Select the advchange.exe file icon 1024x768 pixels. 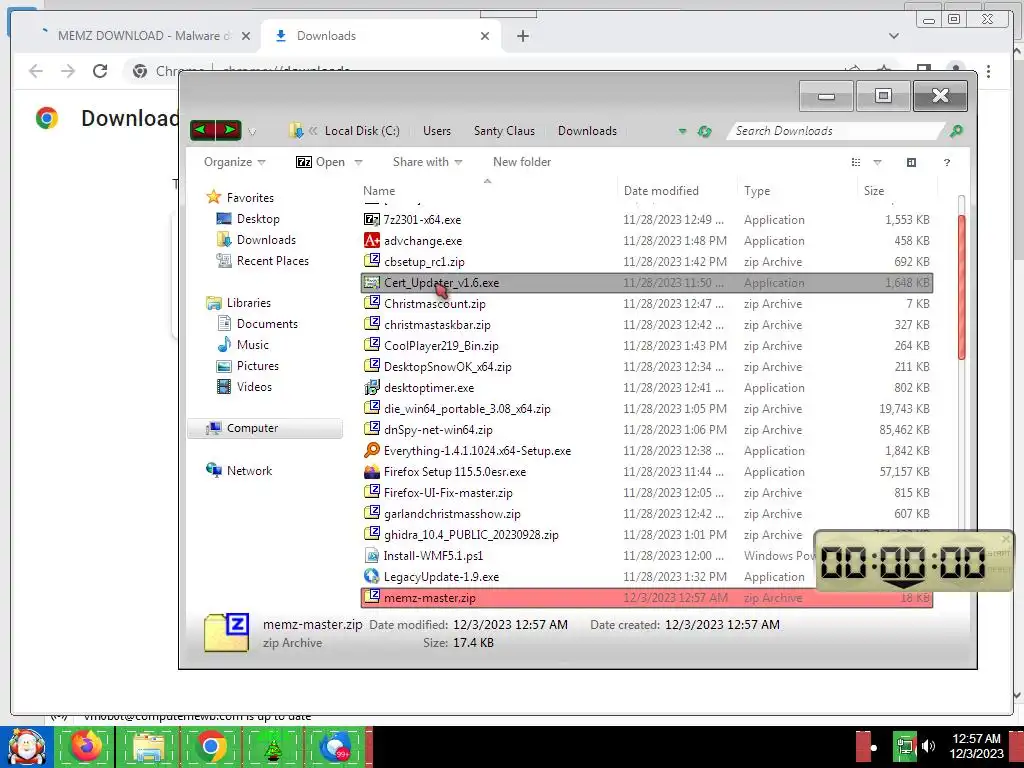(x=372, y=240)
